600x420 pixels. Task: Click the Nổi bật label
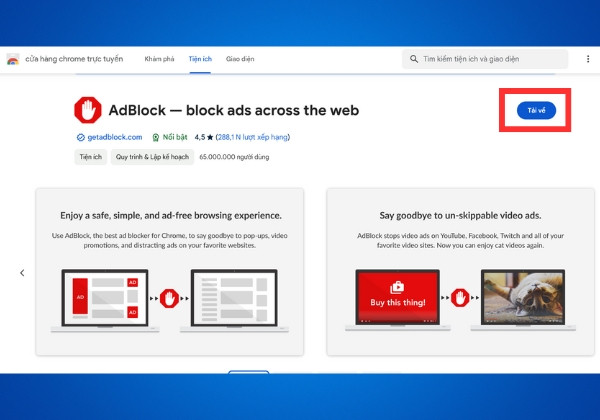point(175,137)
